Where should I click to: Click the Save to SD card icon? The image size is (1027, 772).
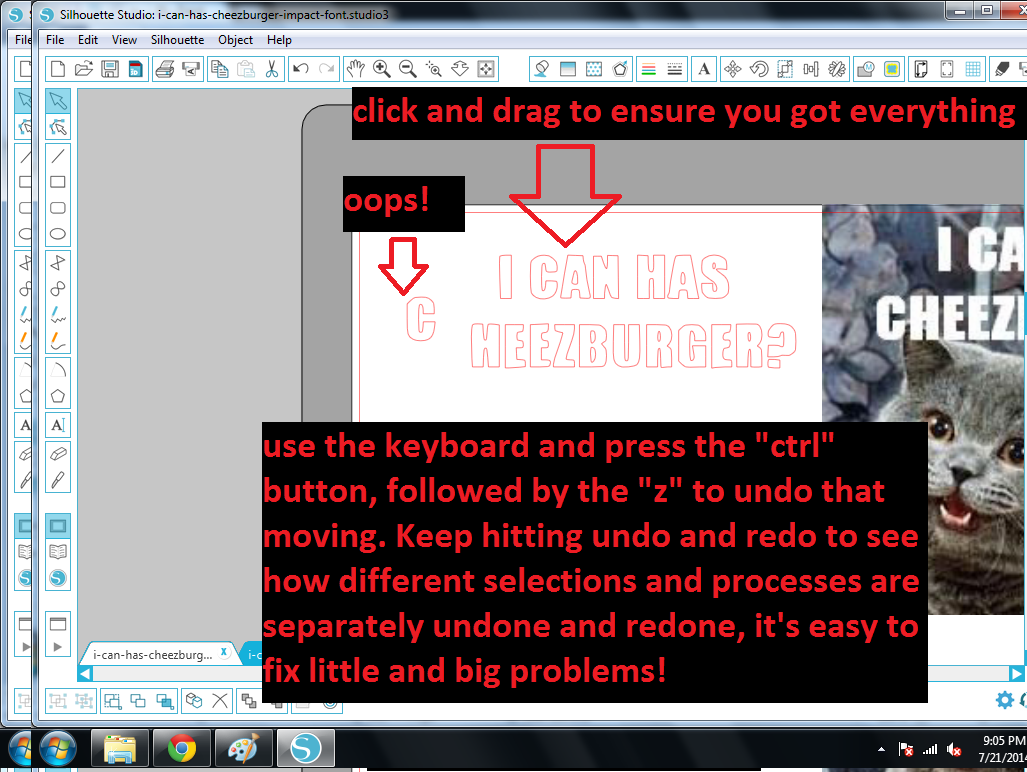(136, 69)
